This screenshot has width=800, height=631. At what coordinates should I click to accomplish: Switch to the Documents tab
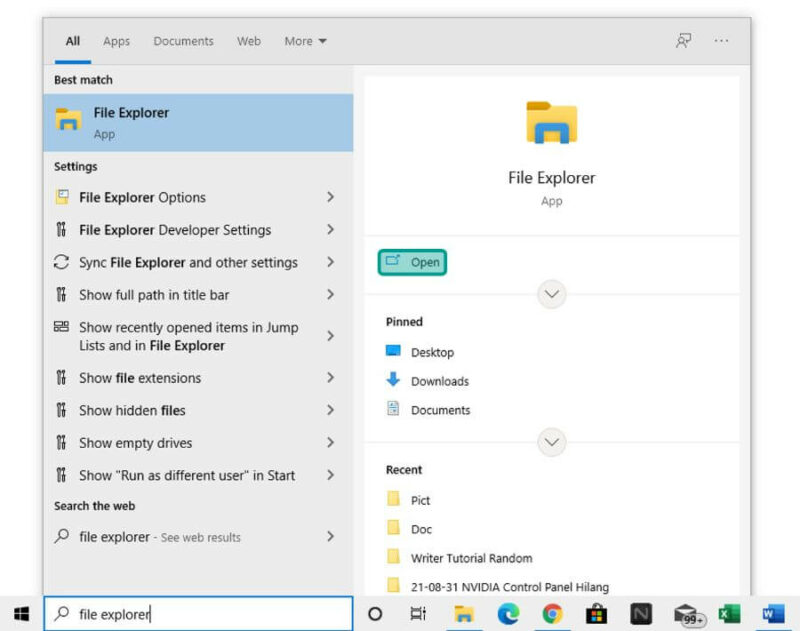[184, 41]
